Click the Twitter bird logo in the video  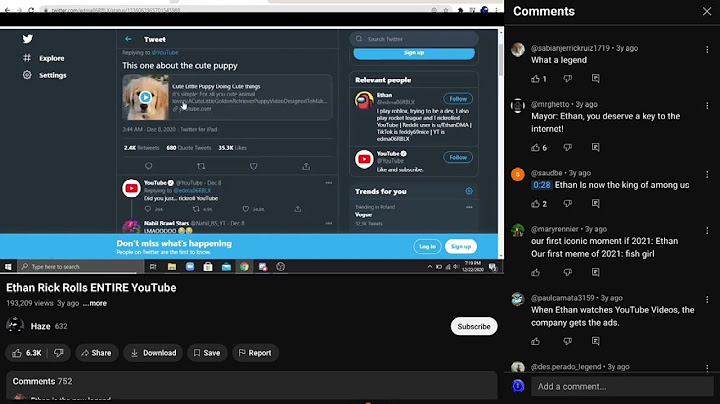[28, 39]
